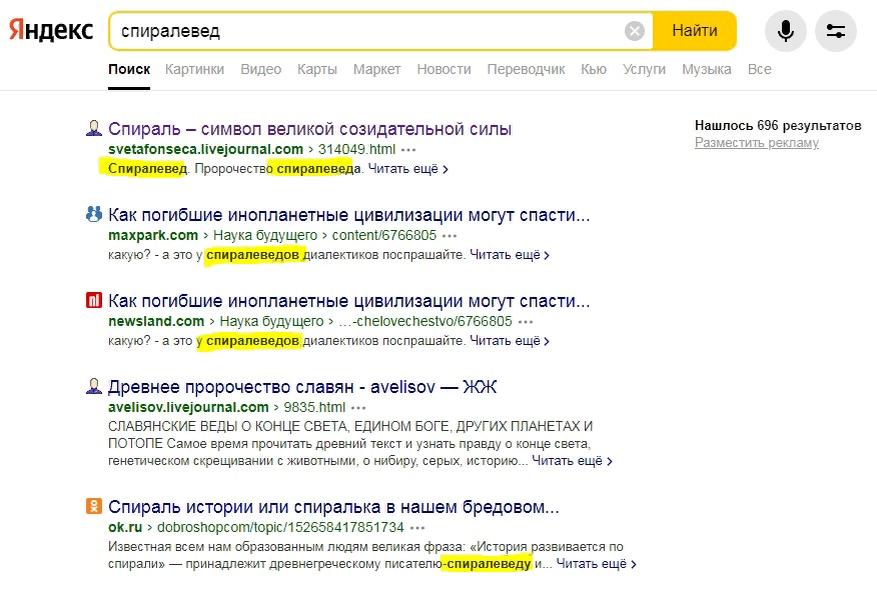The width and height of the screenshot is (877, 595).
Task: Click '9835.html' path in avelisov result
Action: [314, 407]
